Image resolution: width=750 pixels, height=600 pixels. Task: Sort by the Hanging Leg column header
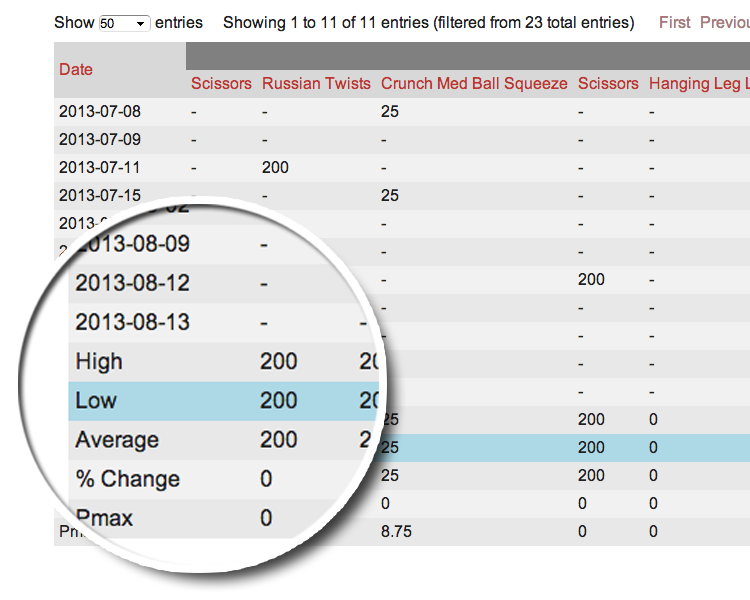[698, 84]
